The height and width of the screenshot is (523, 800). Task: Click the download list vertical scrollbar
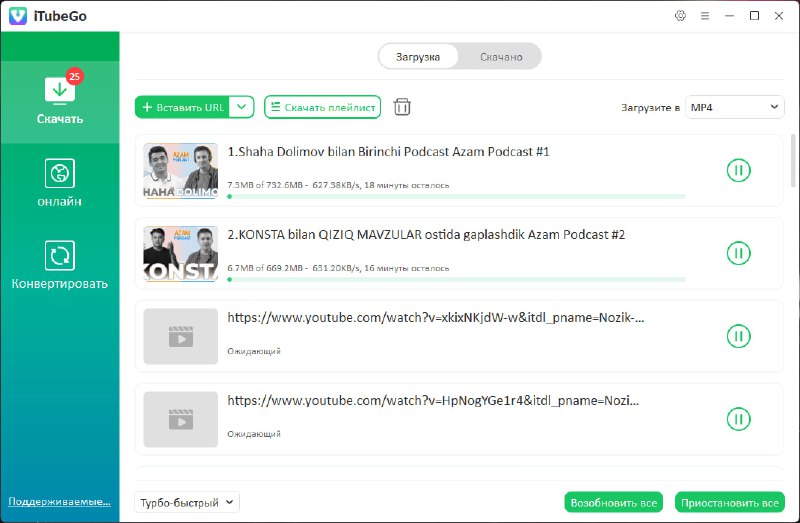pyautogui.click(x=792, y=161)
